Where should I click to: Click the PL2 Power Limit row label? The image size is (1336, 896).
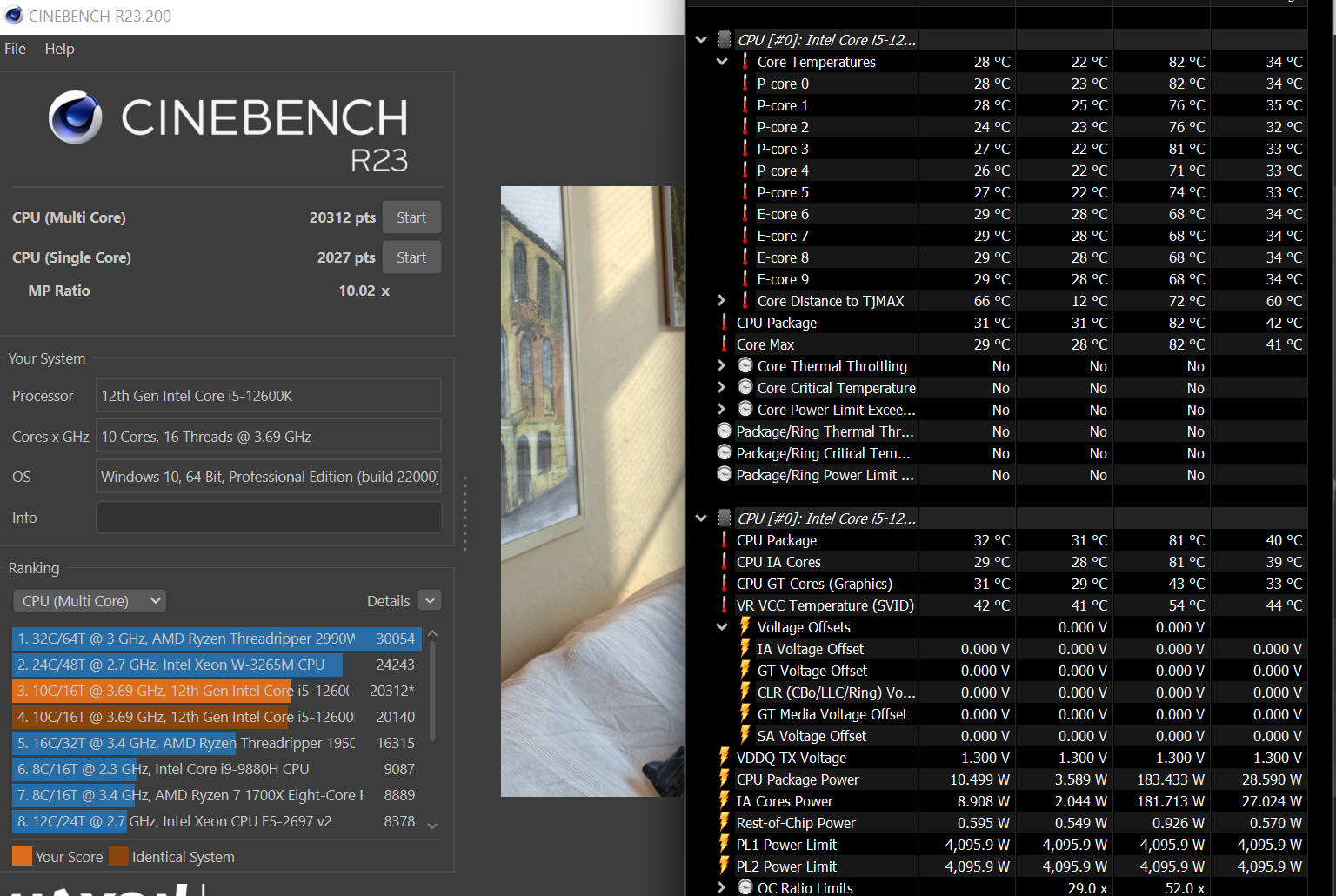coord(786,866)
